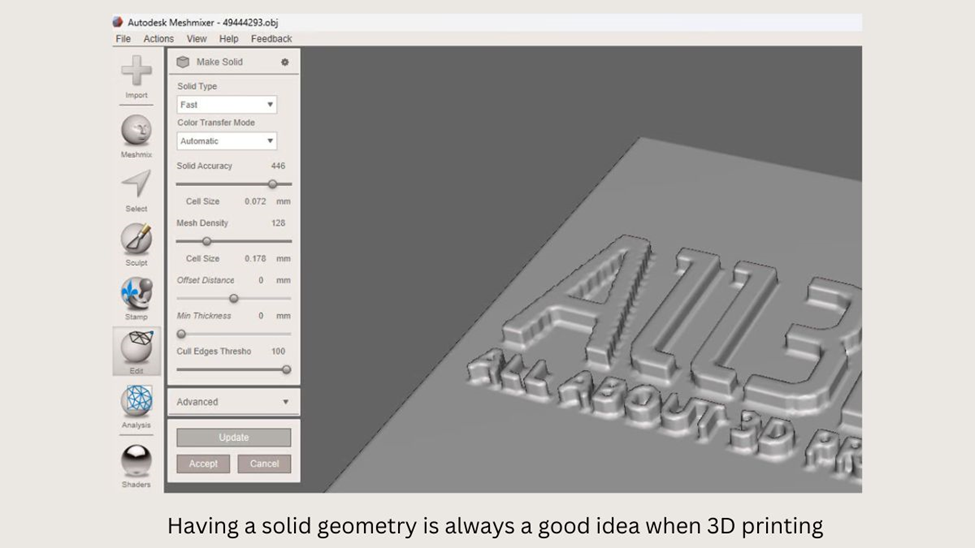This screenshot has height=548, width=975.
Task: Open the Color Transfer Mode dropdown
Action: click(x=226, y=141)
